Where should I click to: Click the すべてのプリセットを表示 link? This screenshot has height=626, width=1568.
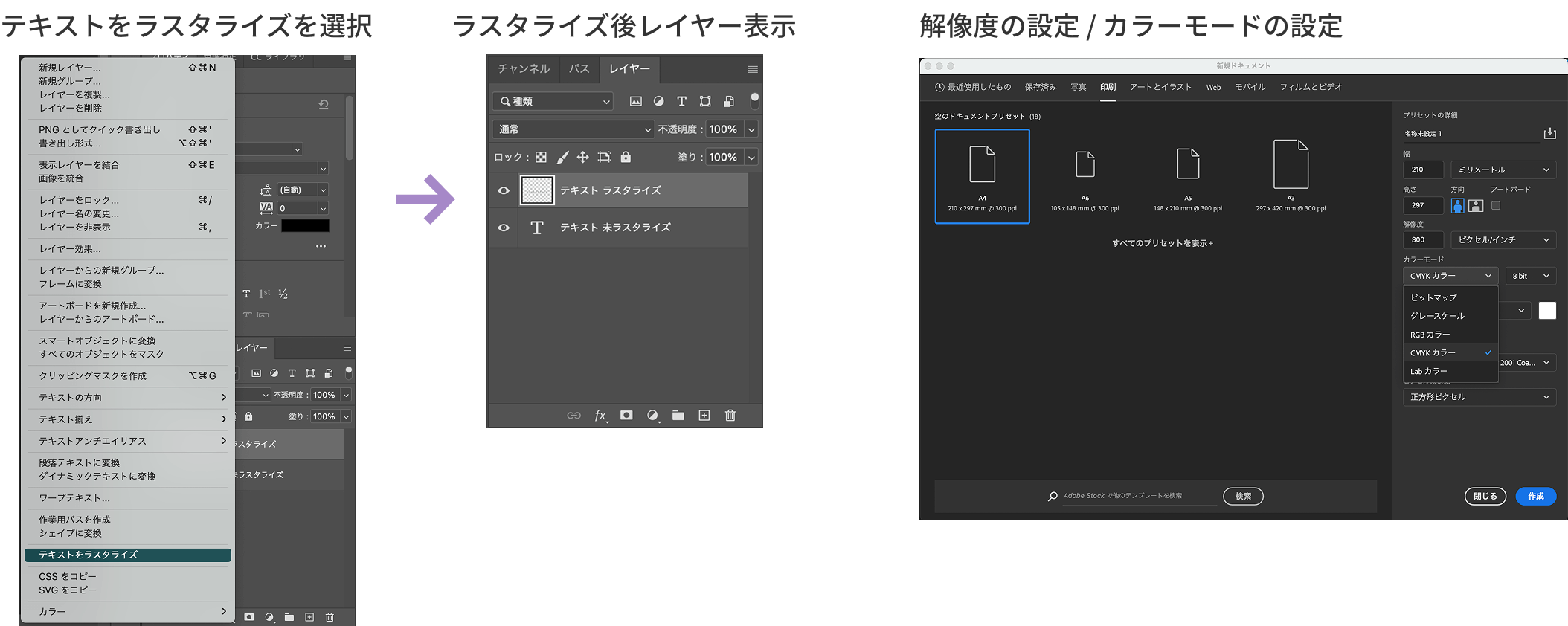coord(1162,243)
